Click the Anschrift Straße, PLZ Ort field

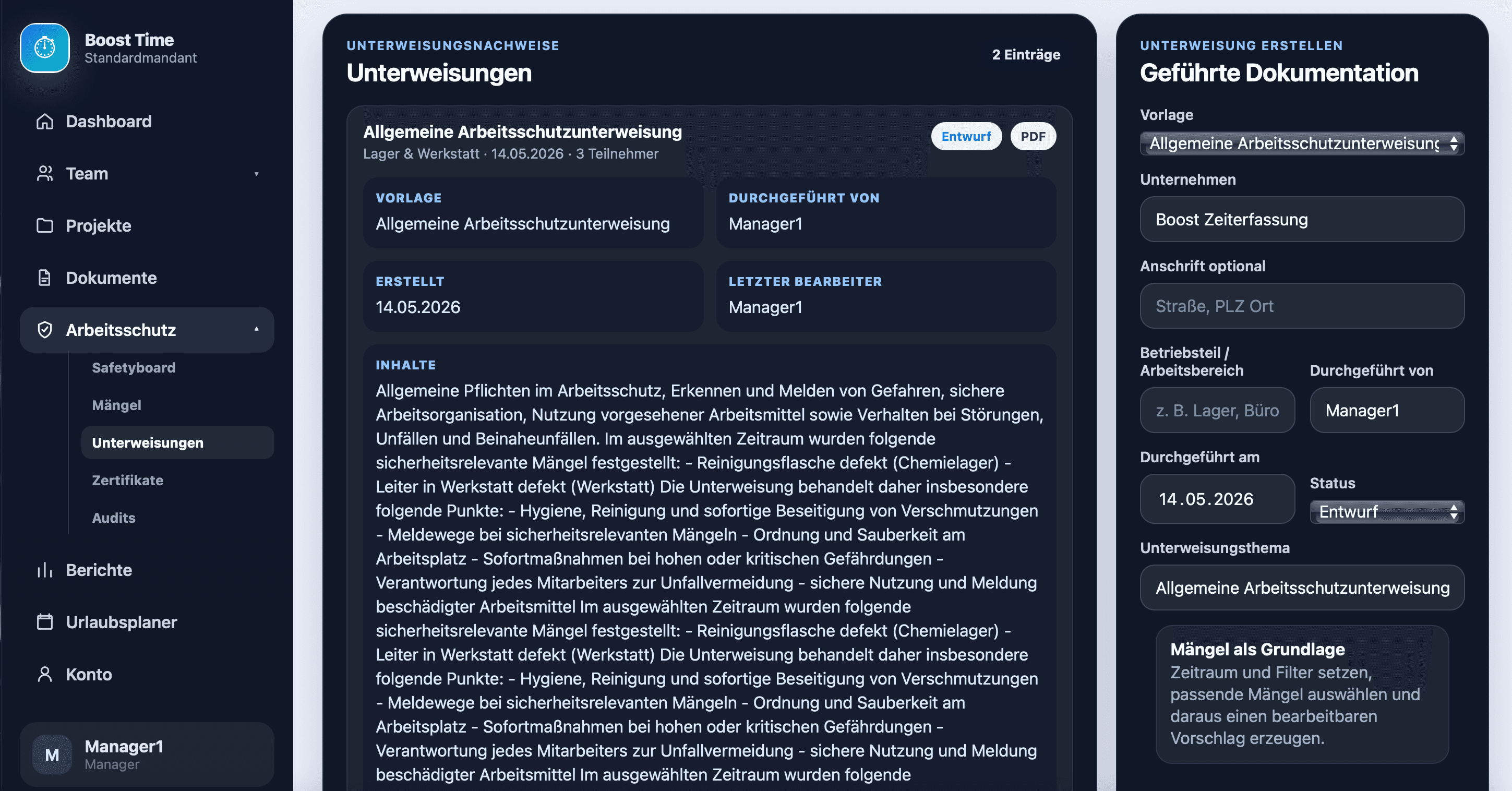pos(1302,306)
